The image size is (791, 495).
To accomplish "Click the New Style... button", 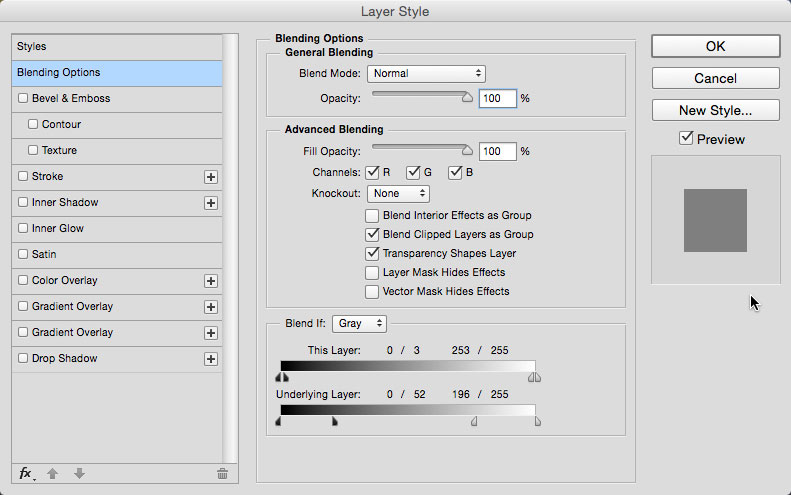I will [715, 111].
